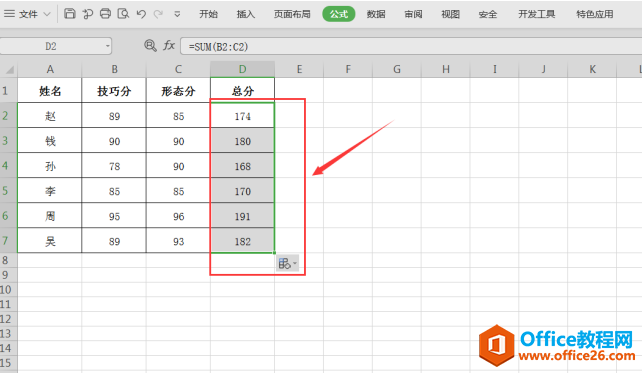Click total cell showing 180
The width and height of the screenshot is (642, 373).
(242, 141)
